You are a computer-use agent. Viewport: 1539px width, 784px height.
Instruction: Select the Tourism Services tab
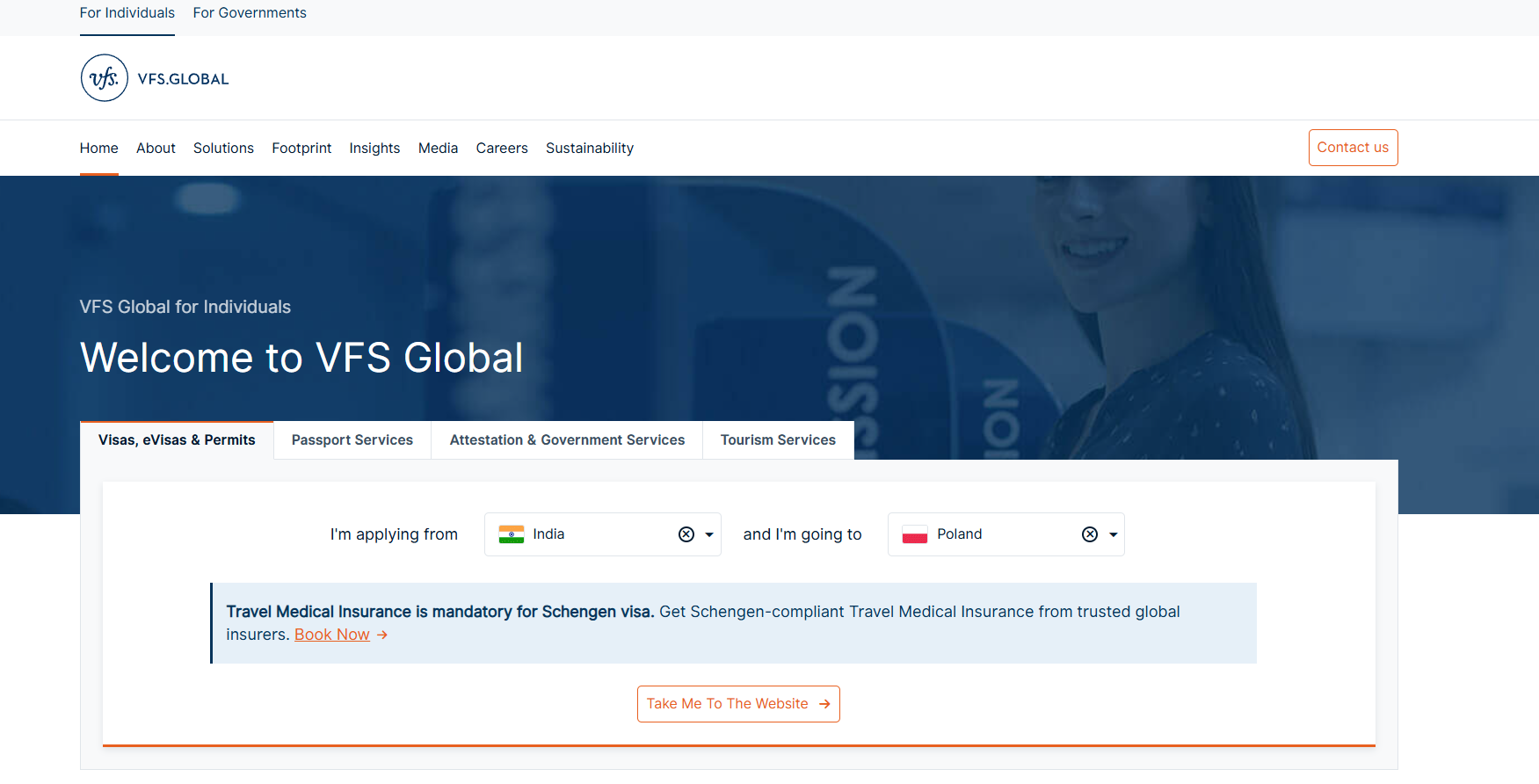tap(778, 440)
